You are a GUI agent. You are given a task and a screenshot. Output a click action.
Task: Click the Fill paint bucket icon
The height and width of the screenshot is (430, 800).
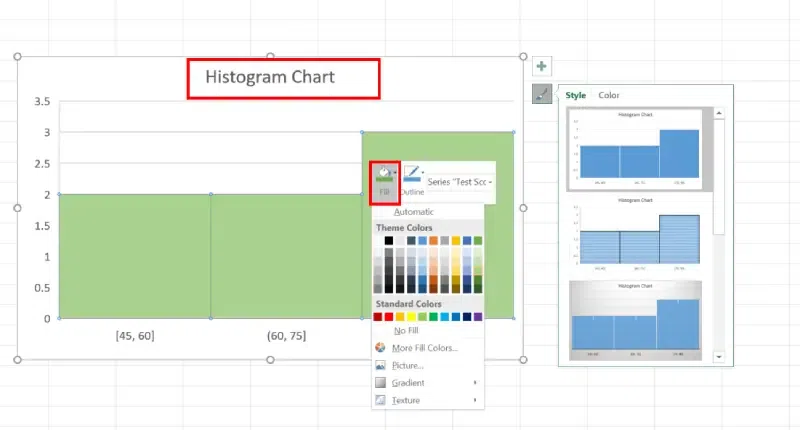coord(384,174)
